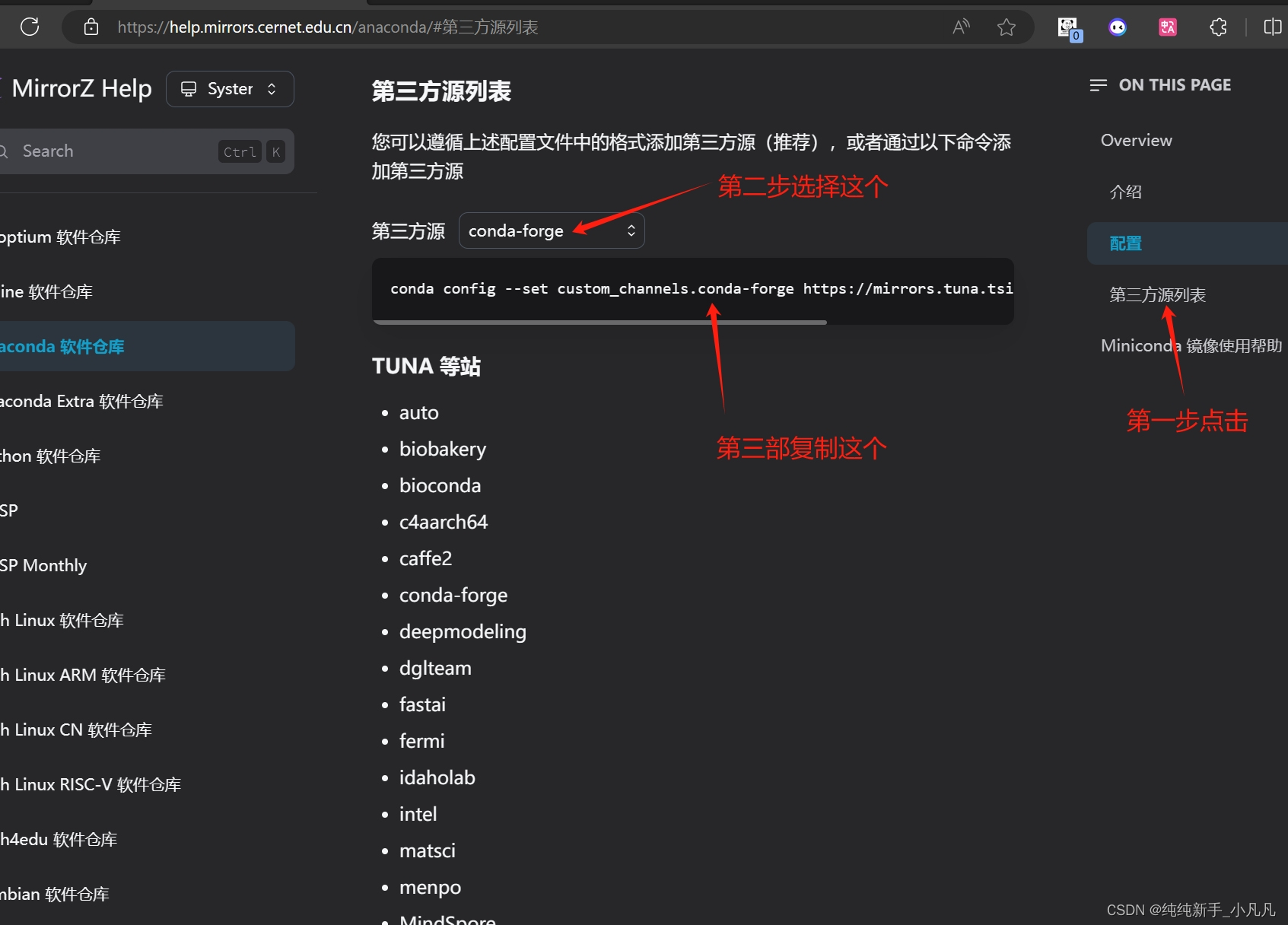Reload the page with the refresh icon
This screenshot has width=1288, height=925.
30,27
